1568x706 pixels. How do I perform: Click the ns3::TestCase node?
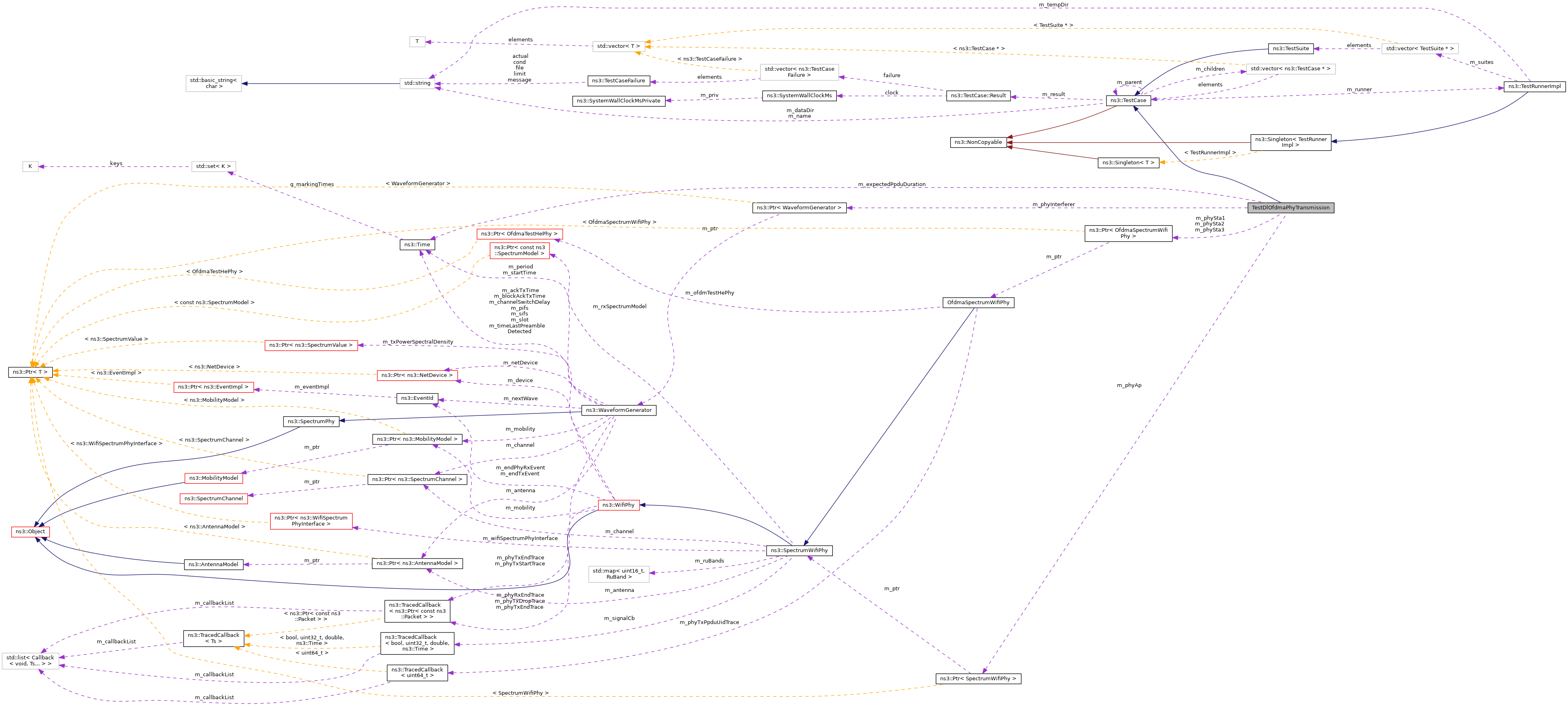[1128, 100]
